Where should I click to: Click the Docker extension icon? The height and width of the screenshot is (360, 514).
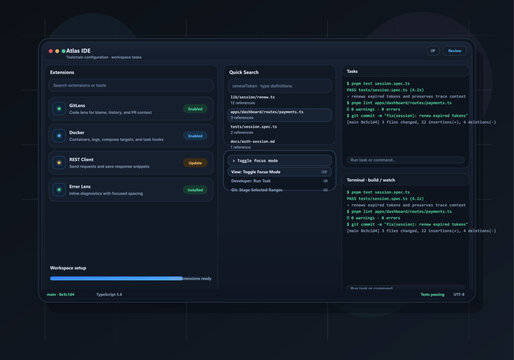[x=59, y=136]
